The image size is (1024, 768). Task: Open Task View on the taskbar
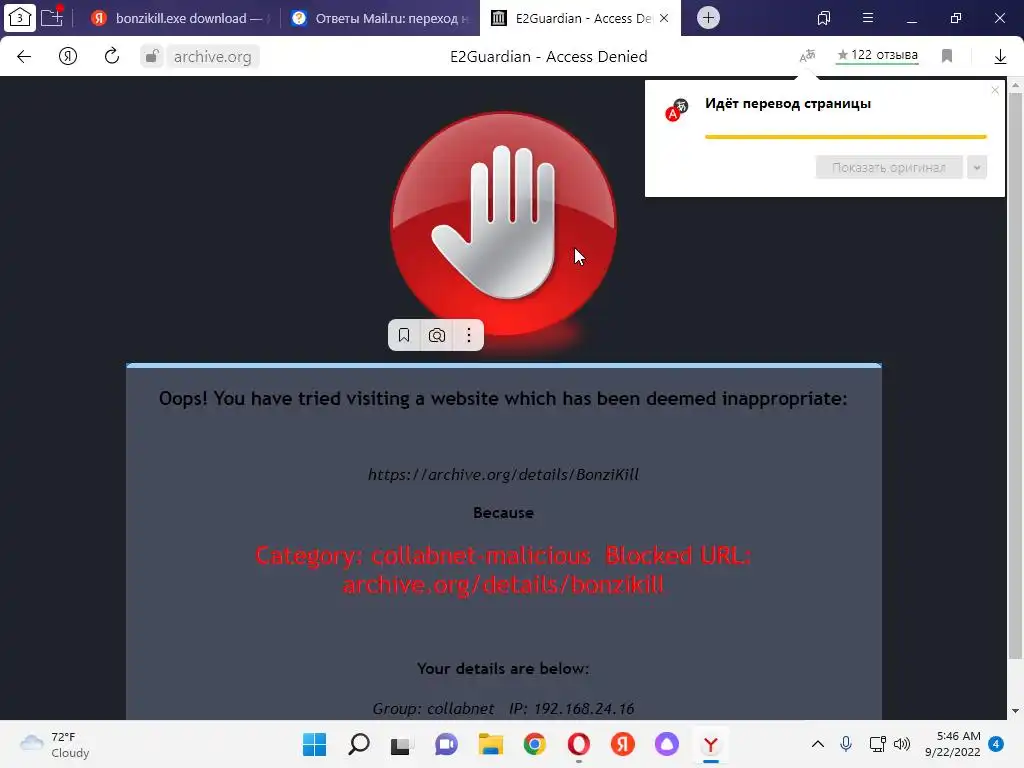tap(402, 744)
